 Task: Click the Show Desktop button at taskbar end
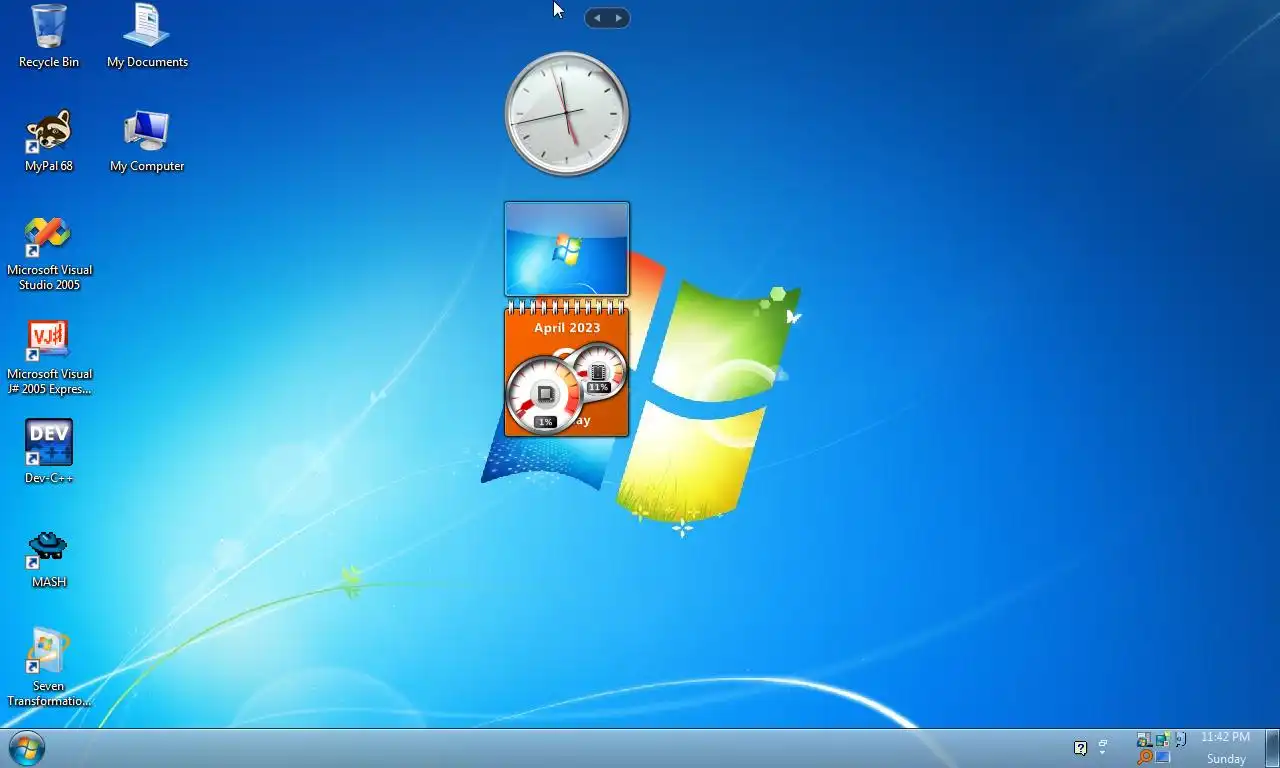click(1272, 748)
